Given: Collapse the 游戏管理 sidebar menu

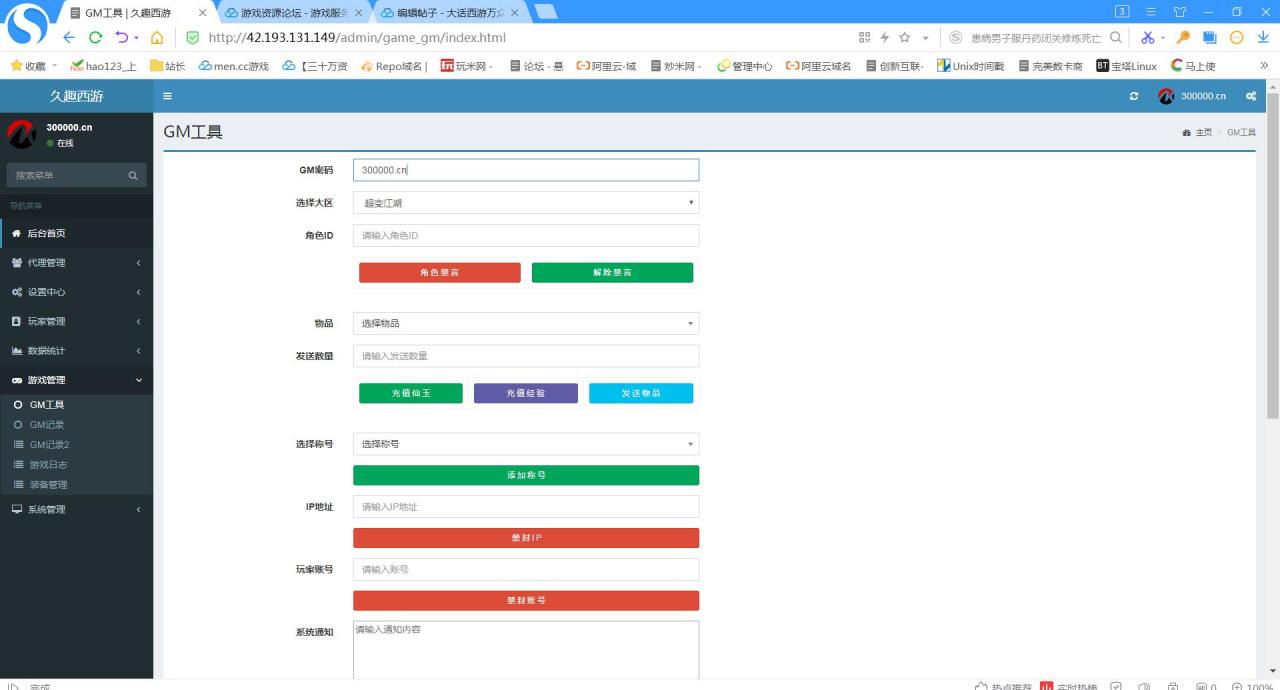Looking at the screenshot, I should coord(76,380).
